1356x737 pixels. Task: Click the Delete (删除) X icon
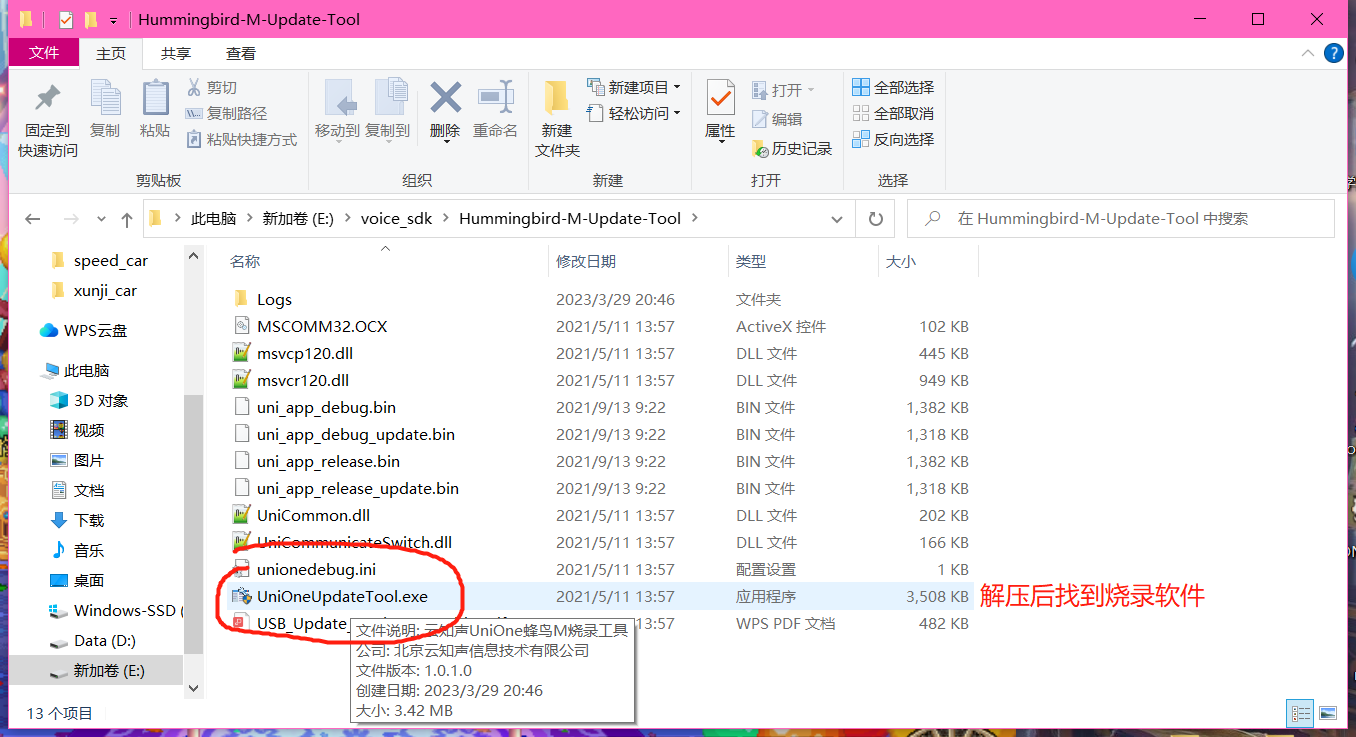click(445, 98)
